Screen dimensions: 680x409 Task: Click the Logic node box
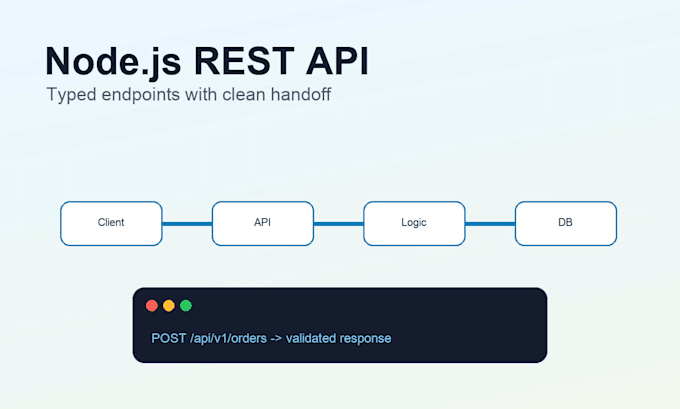414,223
